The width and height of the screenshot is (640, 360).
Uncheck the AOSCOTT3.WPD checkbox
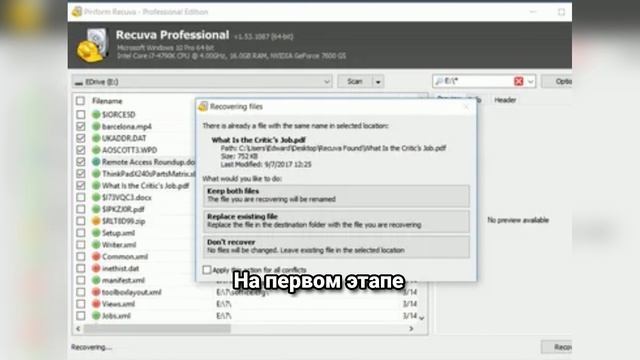pyautogui.click(x=81, y=150)
